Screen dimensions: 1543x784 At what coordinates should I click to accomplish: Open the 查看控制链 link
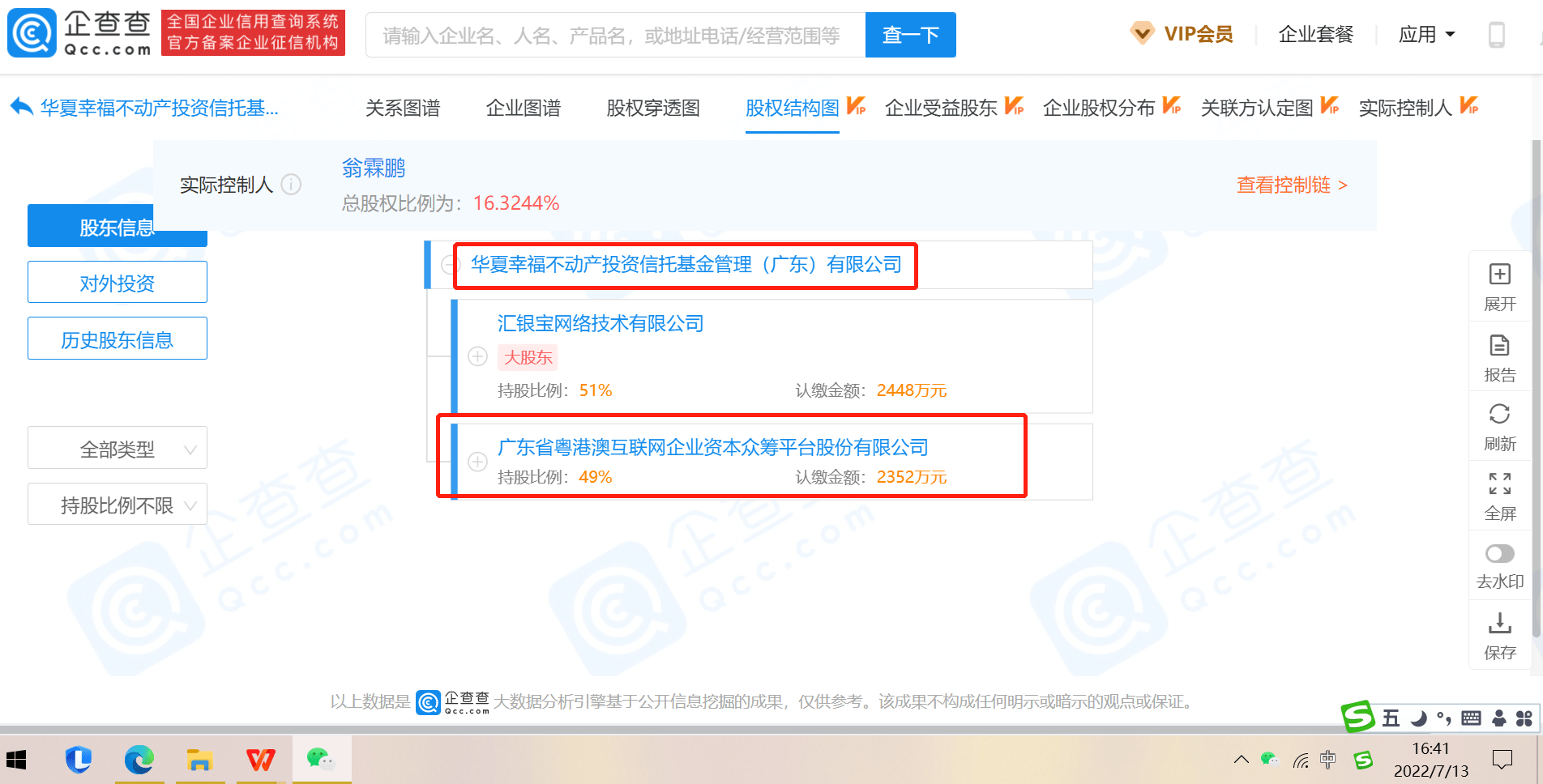click(1291, 185)
